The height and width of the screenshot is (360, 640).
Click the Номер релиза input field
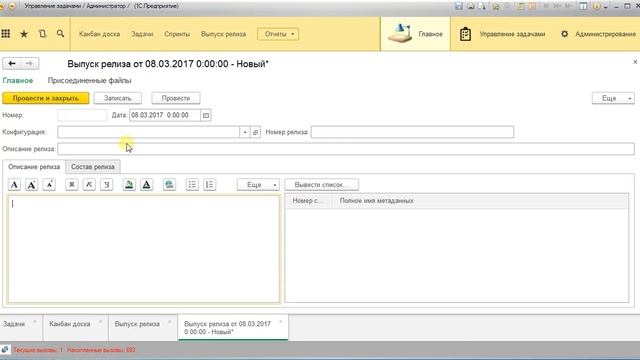point(412,132)
